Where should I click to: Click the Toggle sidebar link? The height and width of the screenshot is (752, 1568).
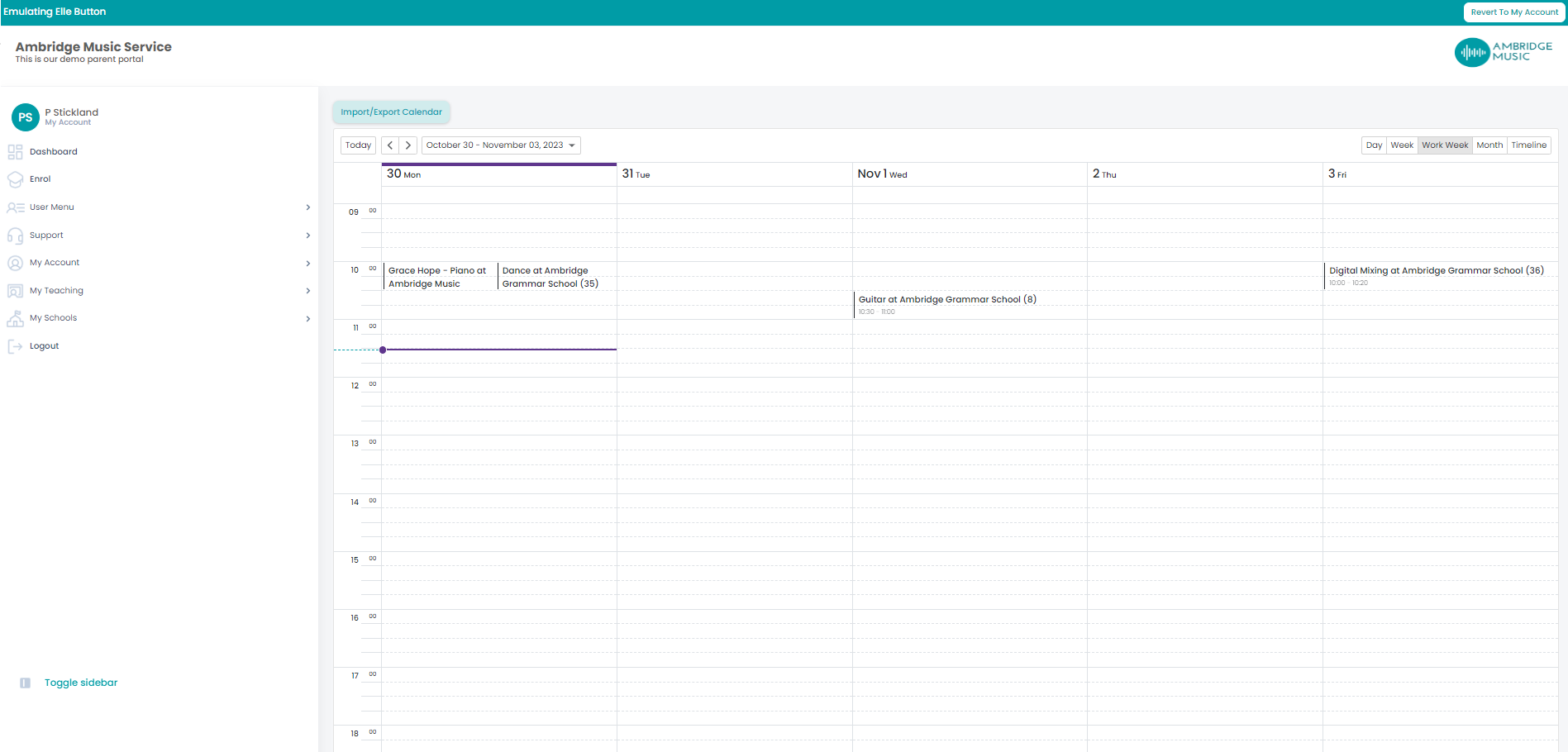pyautogui.click(x=81, y=683)
